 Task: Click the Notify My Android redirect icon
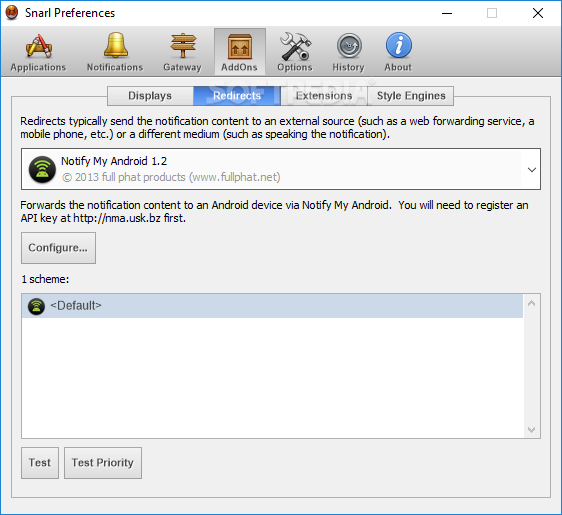[x=42, y=169]
